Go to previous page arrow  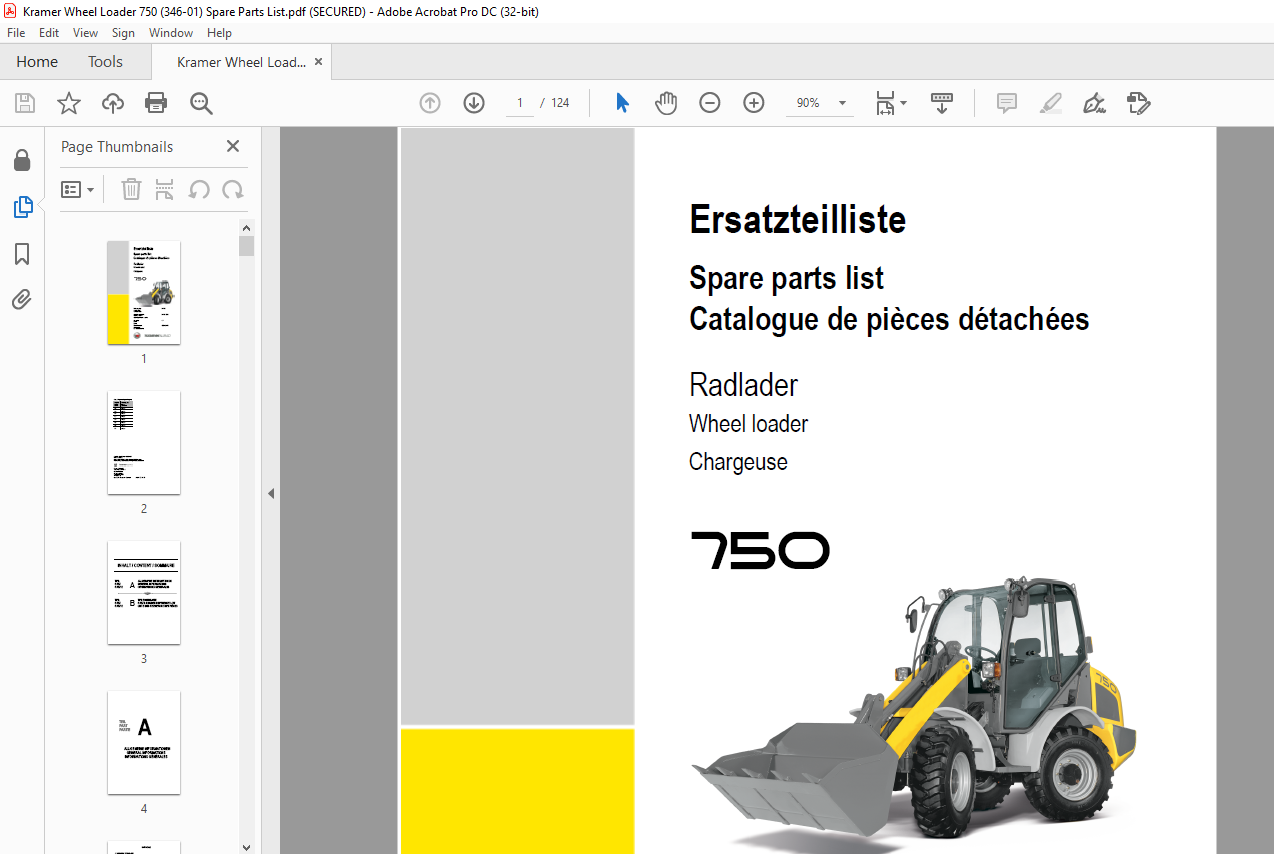coord(430,103)
